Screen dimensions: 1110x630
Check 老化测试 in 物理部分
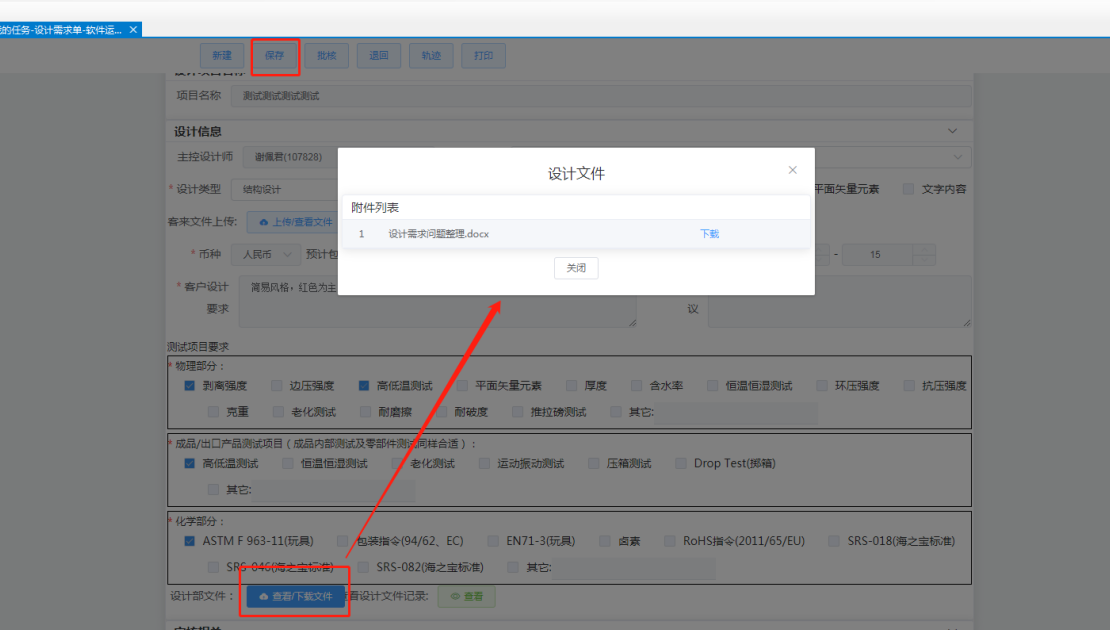point(278,412)
